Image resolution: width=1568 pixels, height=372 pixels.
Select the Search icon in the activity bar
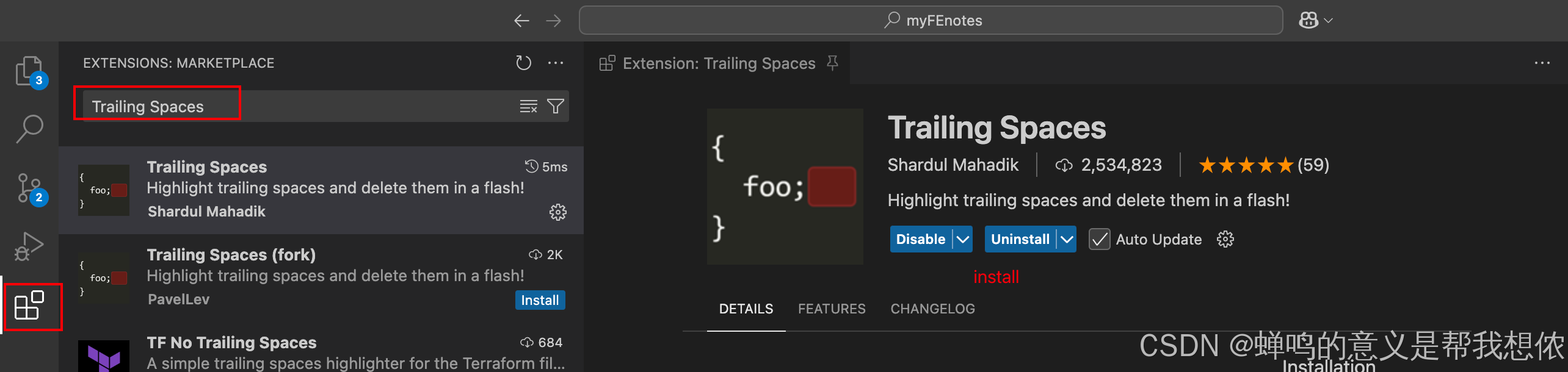(x=30, y=128)
